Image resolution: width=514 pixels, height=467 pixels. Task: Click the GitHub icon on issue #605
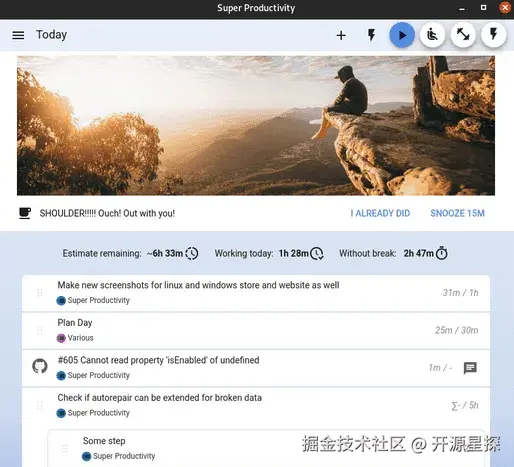pyautogui.click(x=40, y=366)
